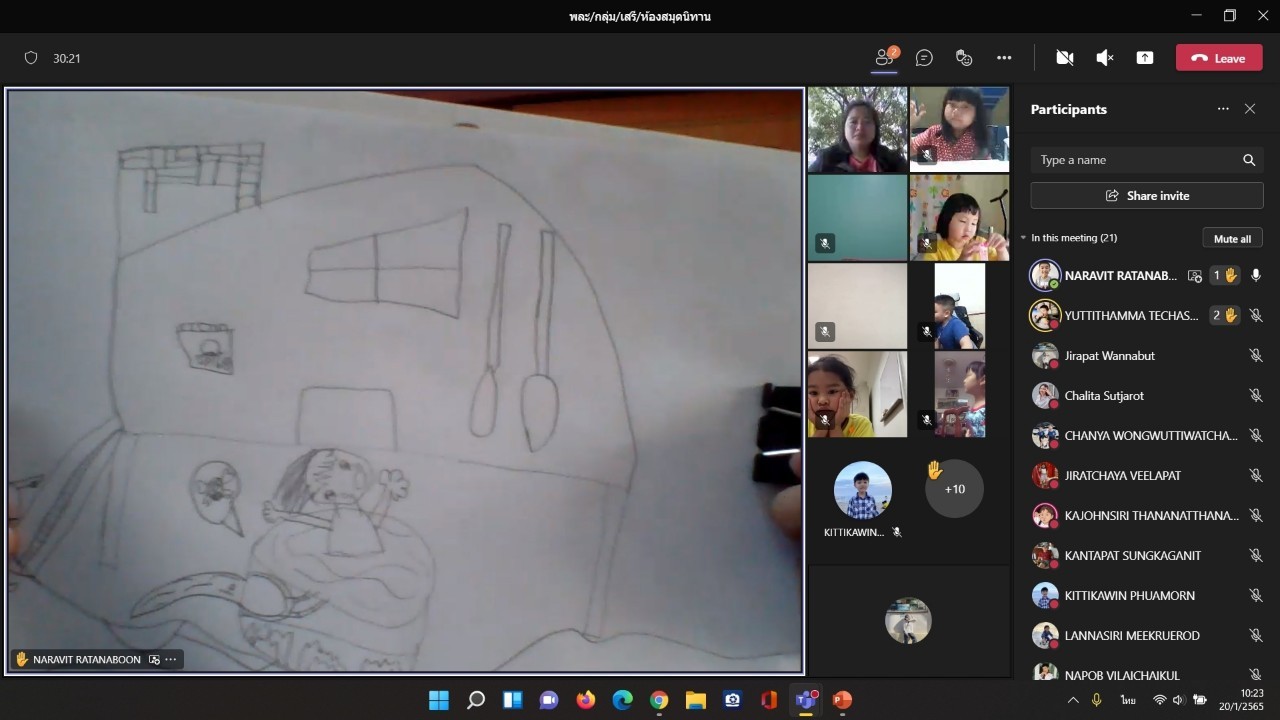Leave the meeting
The width and height of the screenshot is (1280, 720).
[1218, 58]
